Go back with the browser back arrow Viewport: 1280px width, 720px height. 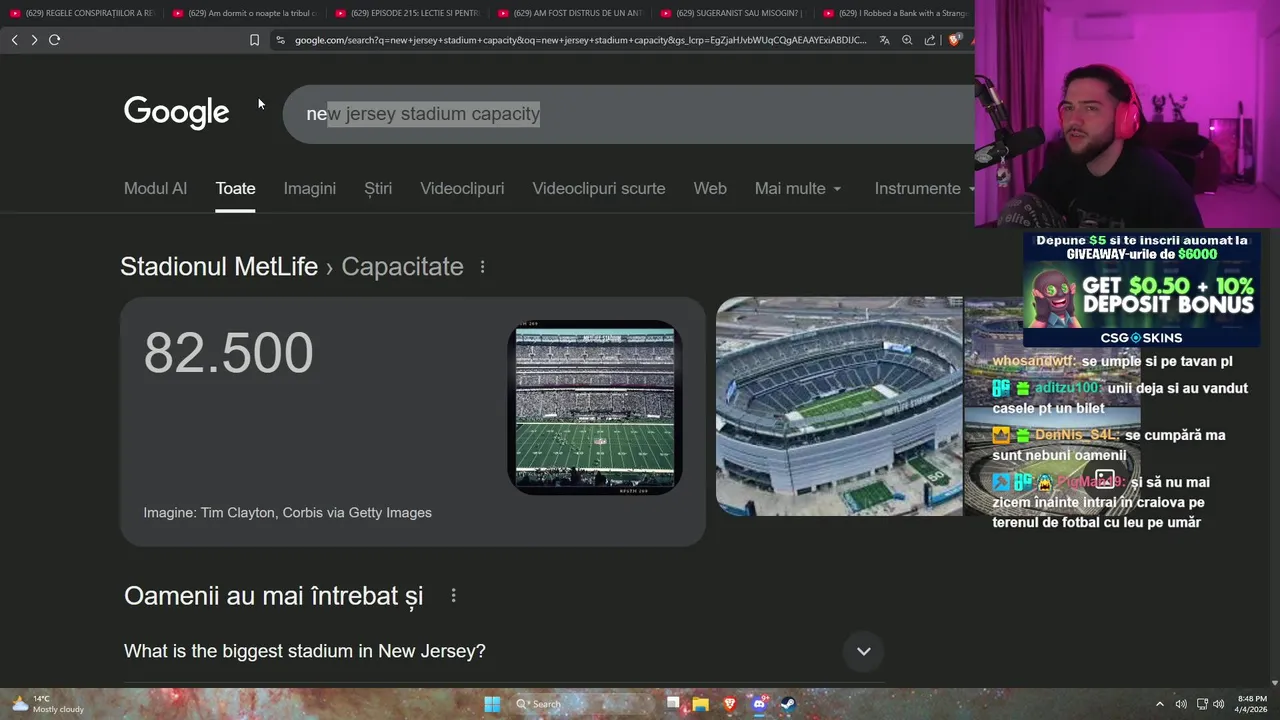click(x=14, y=40)
